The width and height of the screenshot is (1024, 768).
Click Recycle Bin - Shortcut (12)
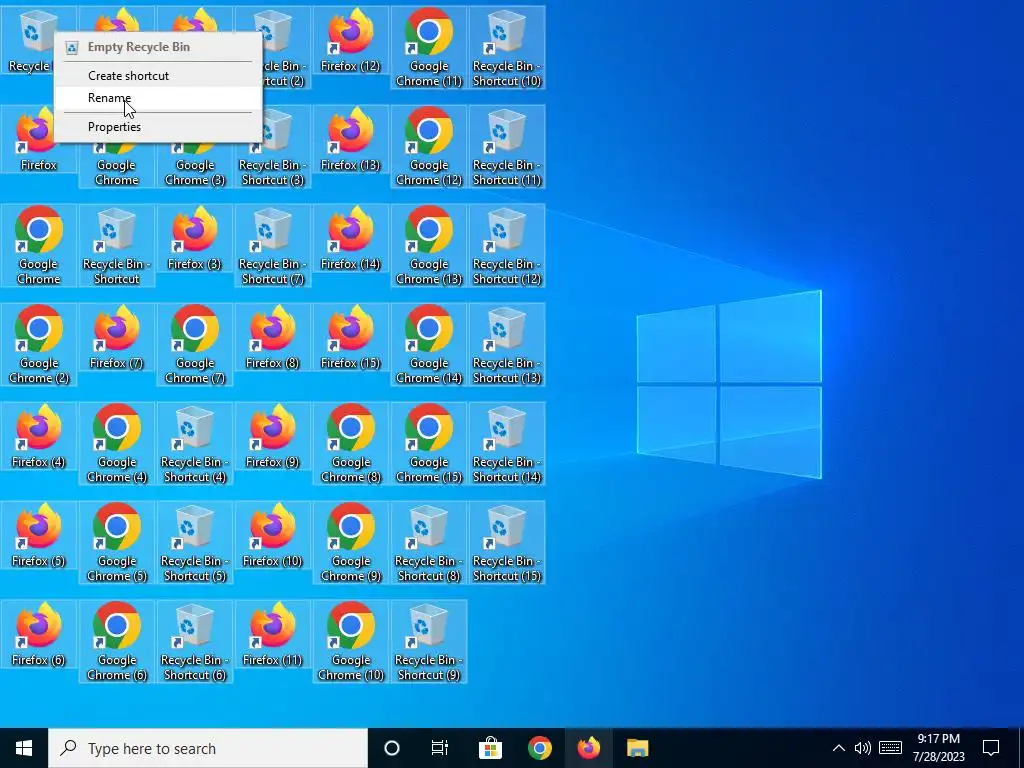pyautogui.click(x=507, y=246)
